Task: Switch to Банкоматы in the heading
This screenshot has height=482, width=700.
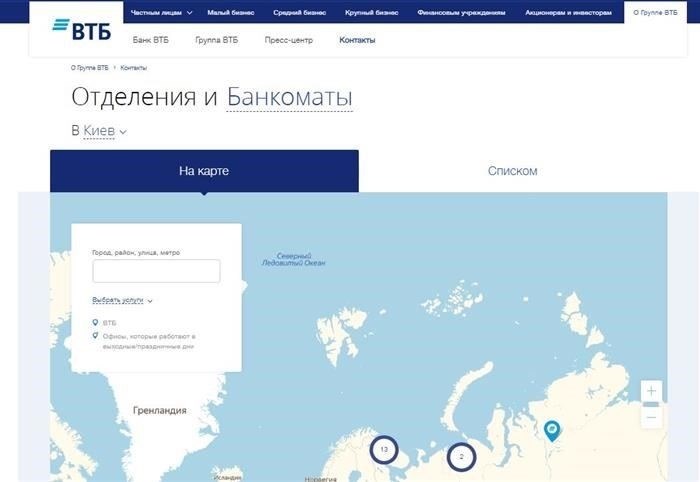Action: 290,97
